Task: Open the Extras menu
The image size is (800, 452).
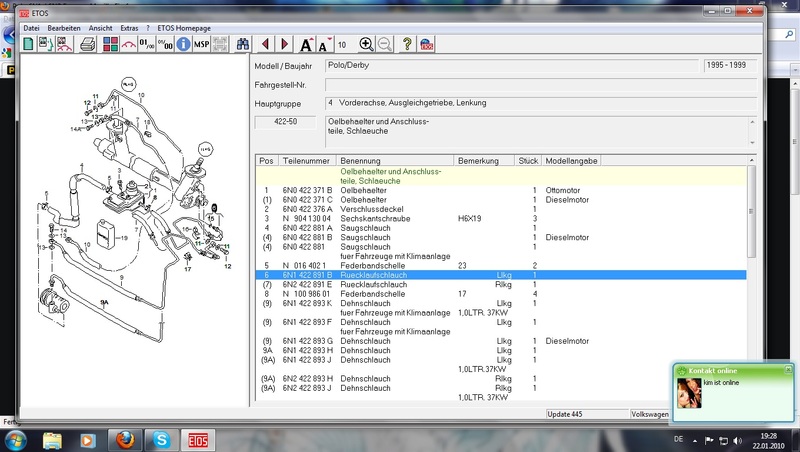Action: [x=129, y=28]
